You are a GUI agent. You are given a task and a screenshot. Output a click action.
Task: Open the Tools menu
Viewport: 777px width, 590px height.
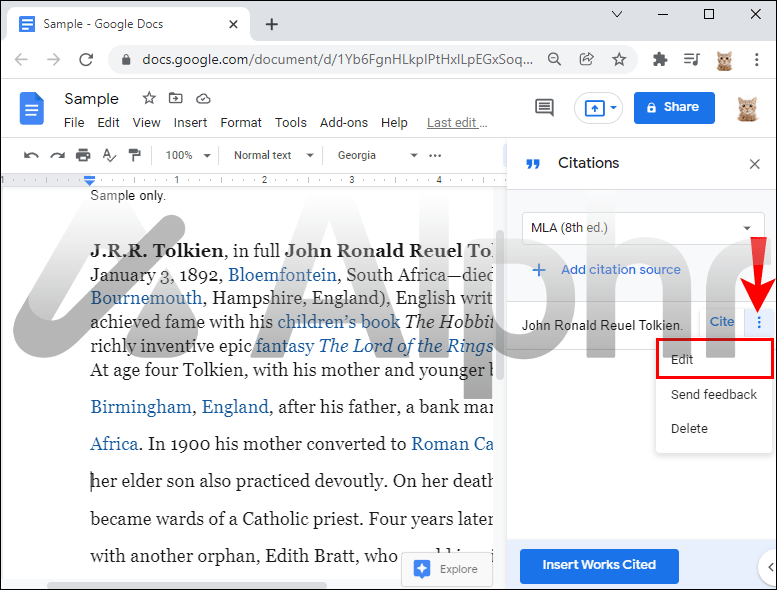(x=291, y=123)
